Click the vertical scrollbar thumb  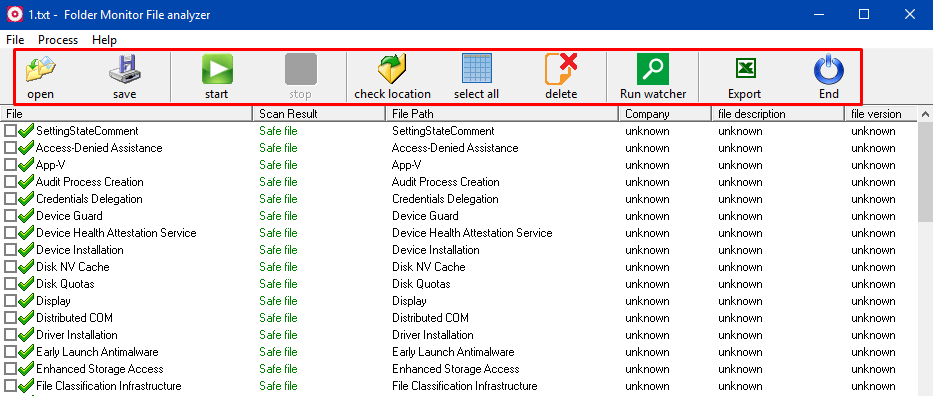(926, 172)
